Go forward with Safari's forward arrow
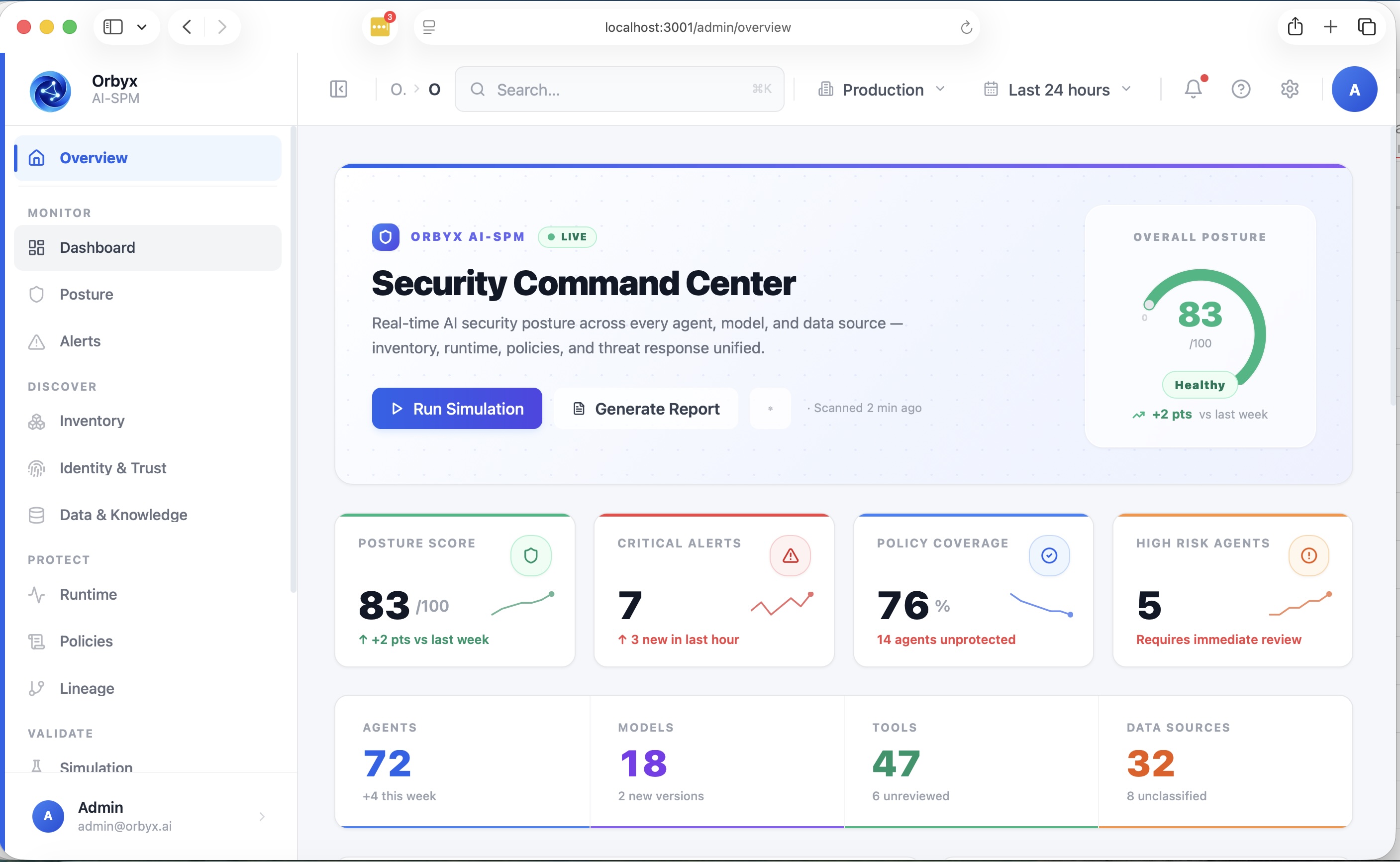Viewport: 1400px width, 862px height. pyautogui.click(x=222, y=27)
